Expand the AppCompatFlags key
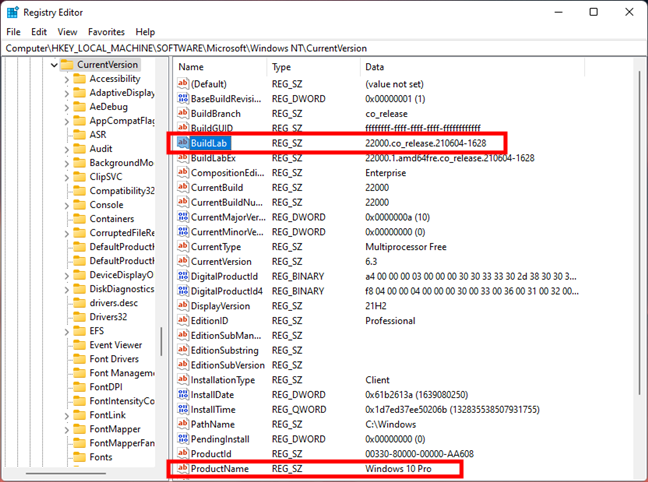Viewport: 648px width, 482px height. tap(67, 122)
